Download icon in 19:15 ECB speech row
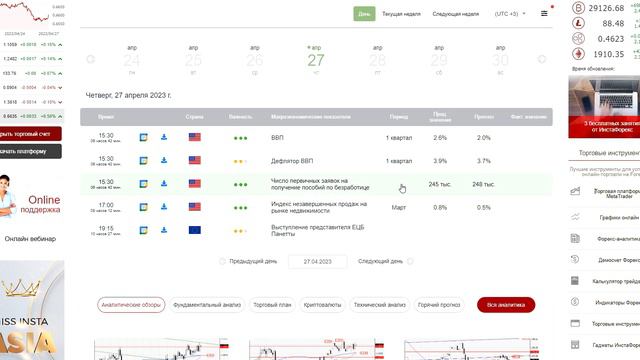 164,230
